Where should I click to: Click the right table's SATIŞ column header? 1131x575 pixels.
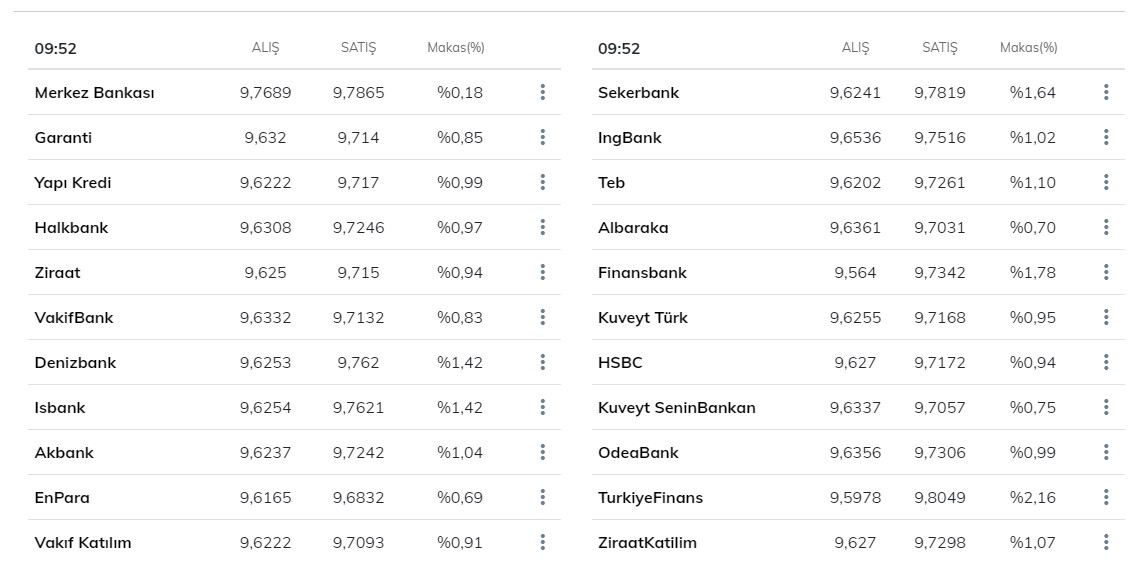[x=939, y=48]
